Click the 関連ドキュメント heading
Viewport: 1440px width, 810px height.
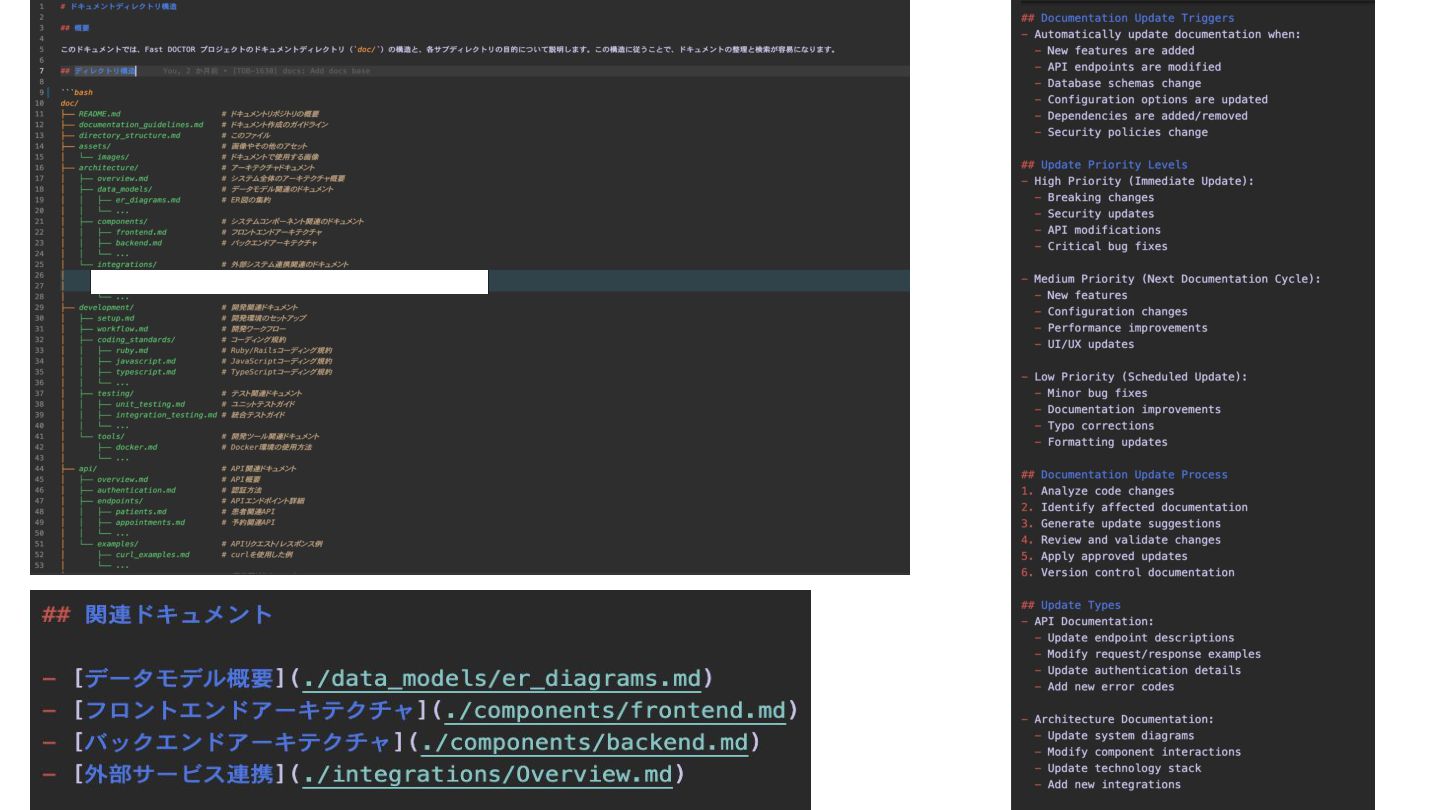coord(178,614)
